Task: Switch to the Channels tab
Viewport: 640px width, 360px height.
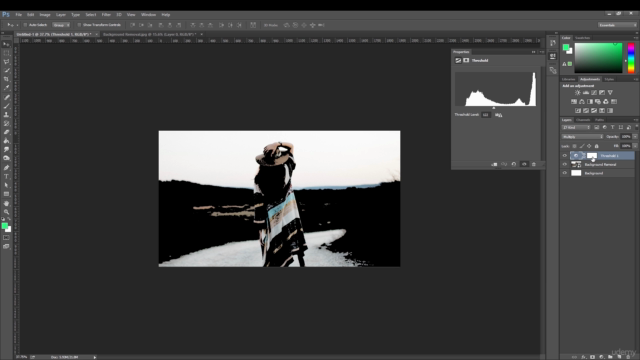Action: click(x=583, y=120)
